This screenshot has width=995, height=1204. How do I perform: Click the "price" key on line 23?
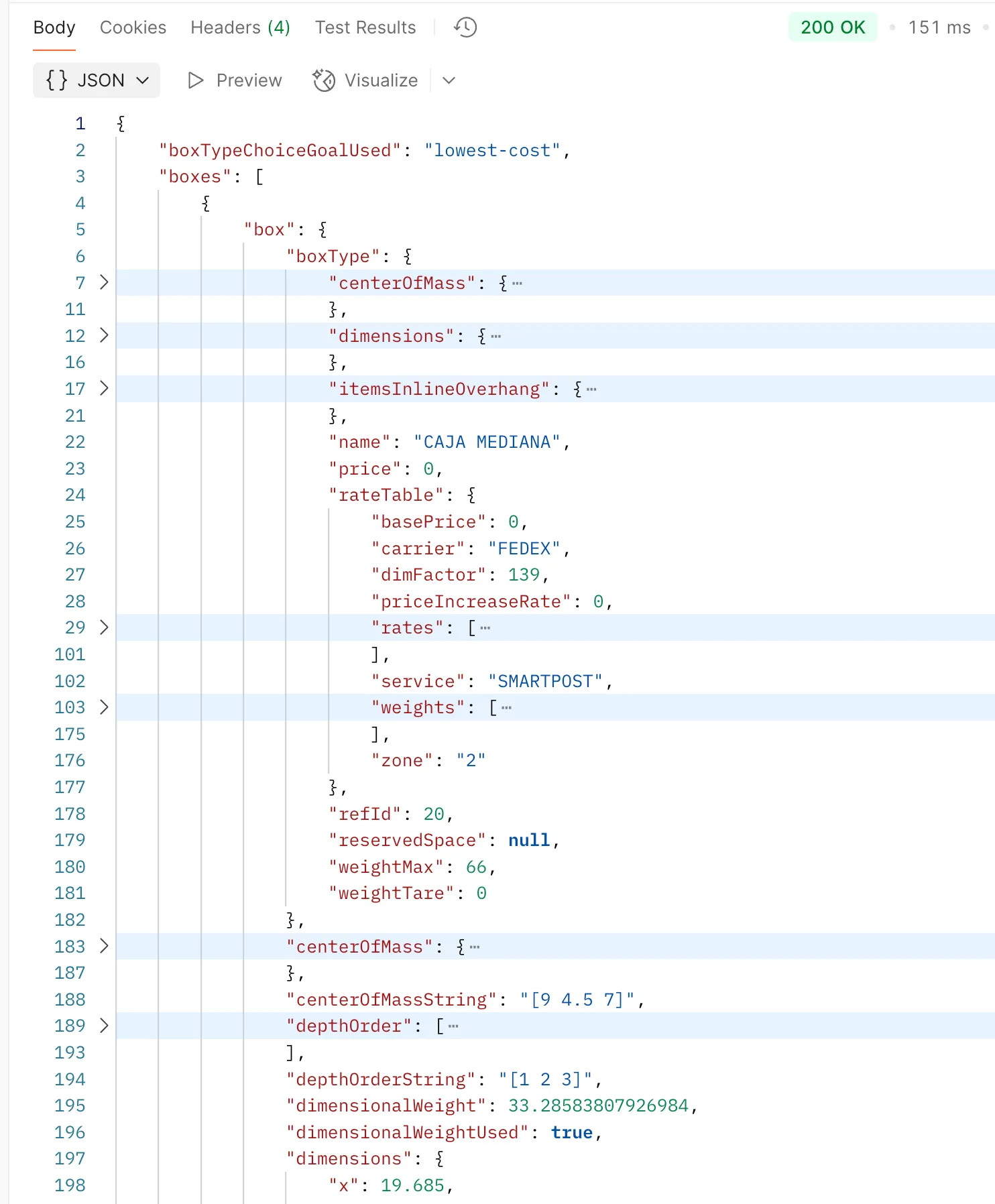click(365, 469)
